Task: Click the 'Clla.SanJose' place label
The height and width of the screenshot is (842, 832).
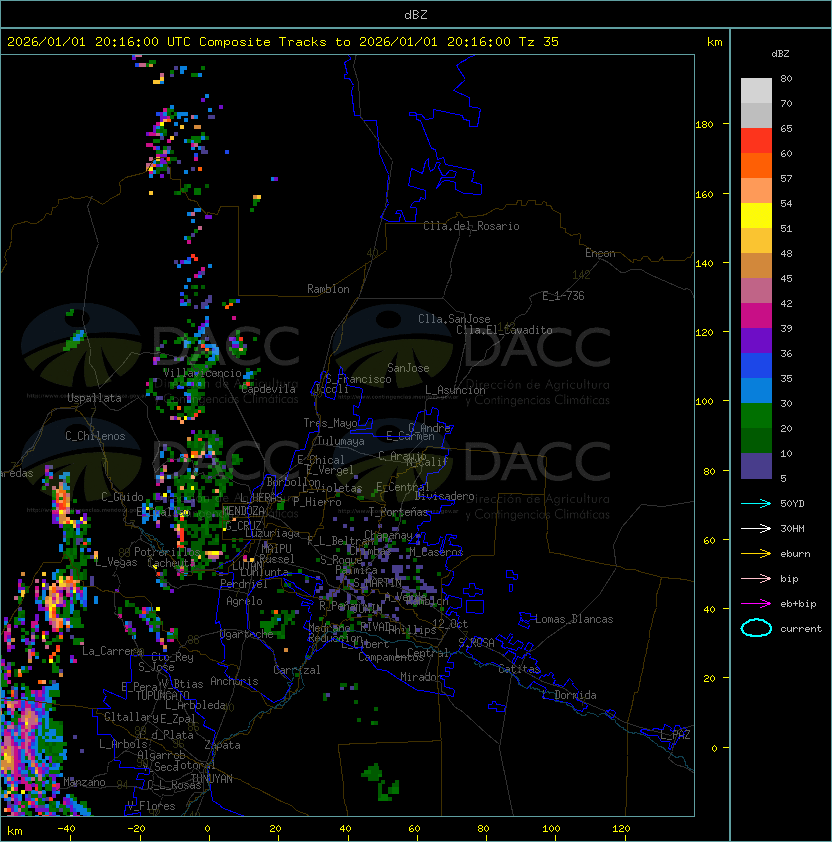Action: (x=454, y=319)
